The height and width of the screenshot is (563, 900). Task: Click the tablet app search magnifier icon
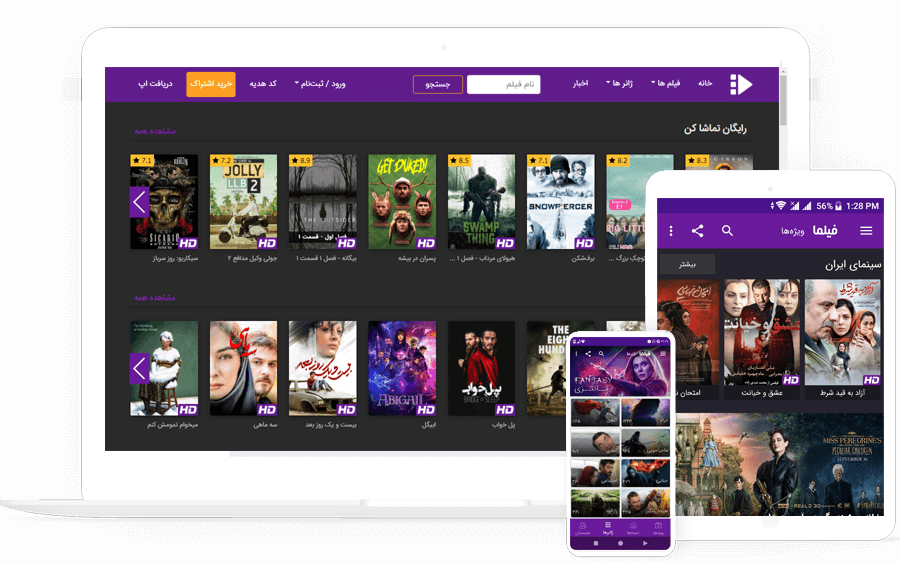[x=727, y=231]
